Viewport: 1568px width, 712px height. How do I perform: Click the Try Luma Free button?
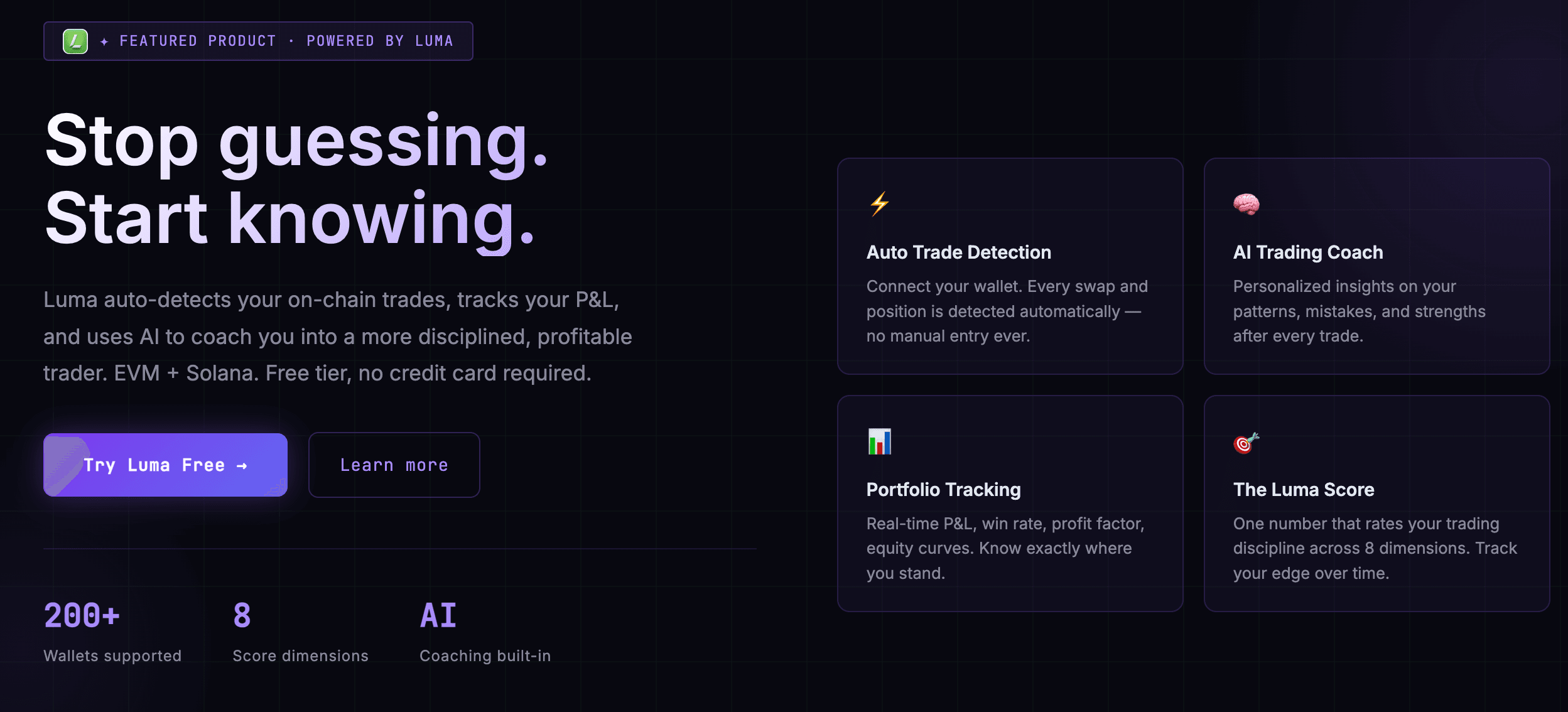165,465
